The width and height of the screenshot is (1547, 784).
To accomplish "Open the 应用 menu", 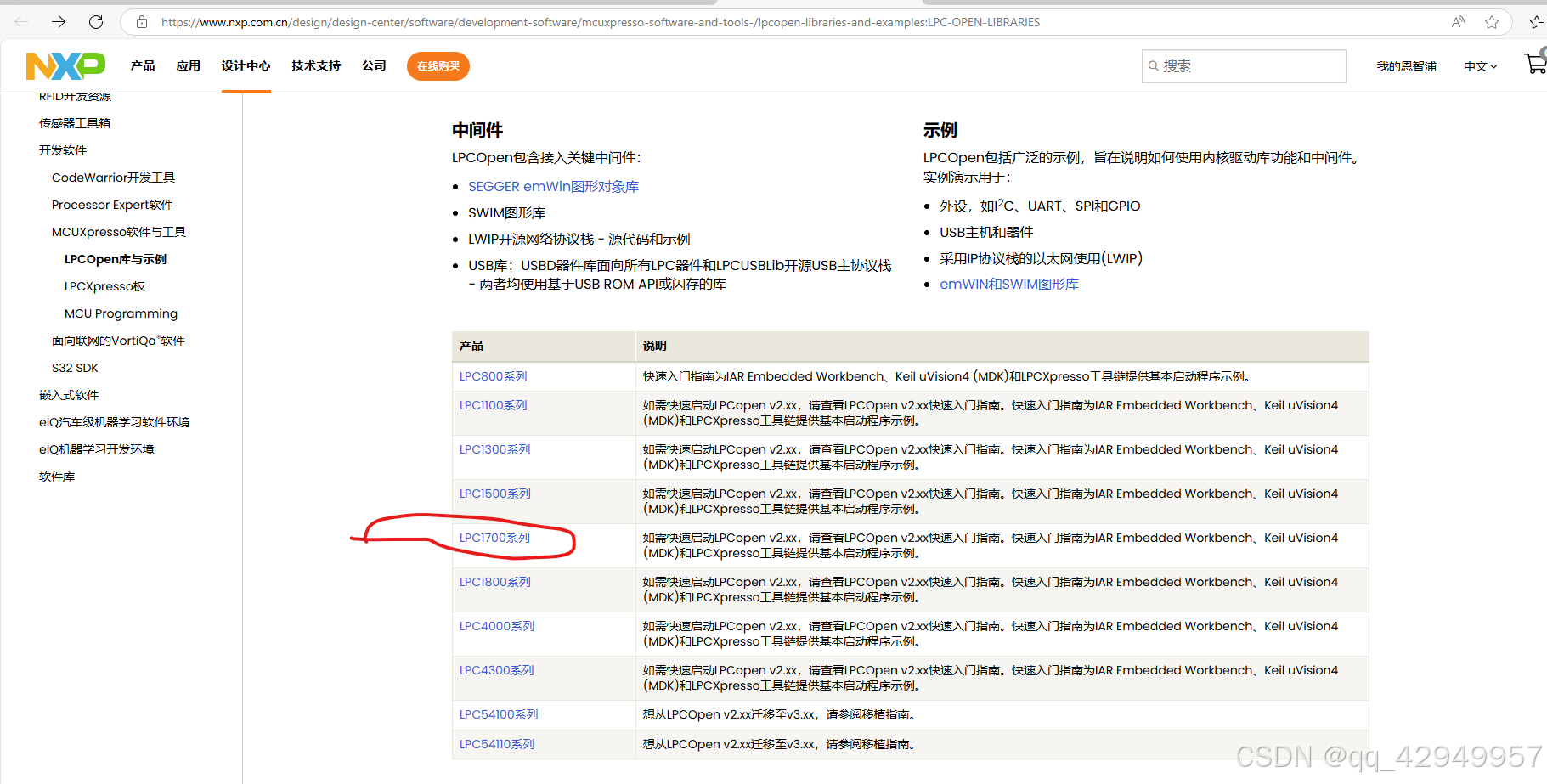I will point(188,65).
